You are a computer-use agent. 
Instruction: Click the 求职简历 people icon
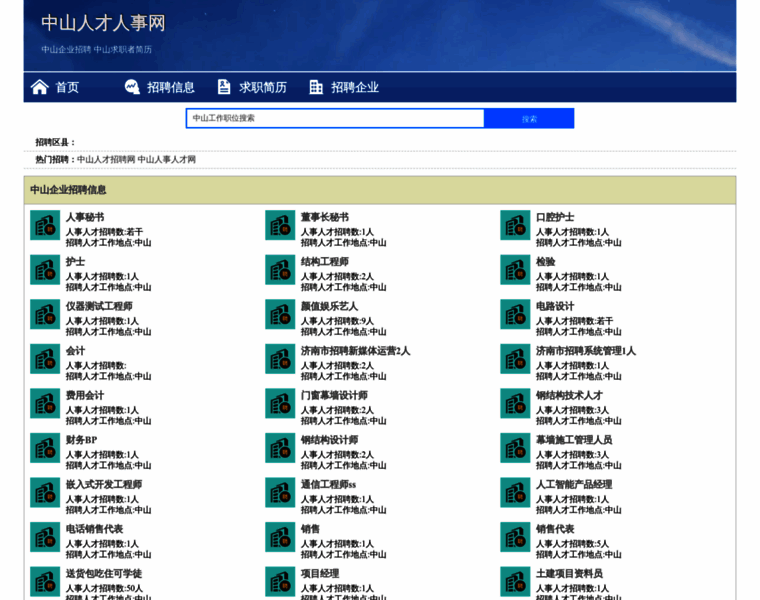pos(224,87)
